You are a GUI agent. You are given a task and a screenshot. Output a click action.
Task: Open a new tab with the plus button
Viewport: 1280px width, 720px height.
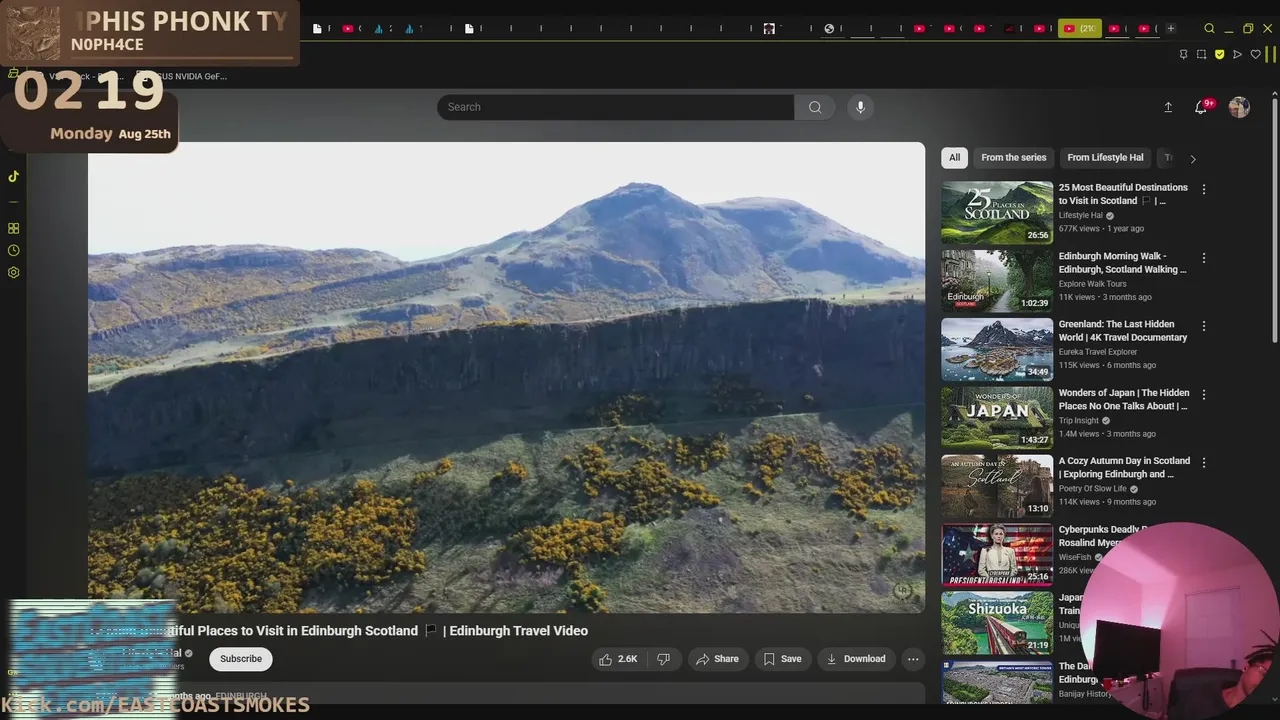1170,28
